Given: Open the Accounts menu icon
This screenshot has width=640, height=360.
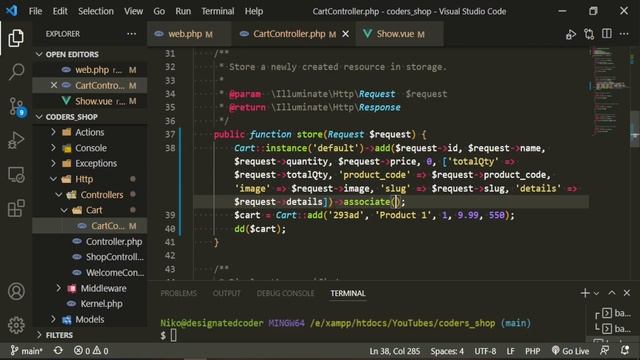Looking at the screenshot, I should click(x=16, y=291).
